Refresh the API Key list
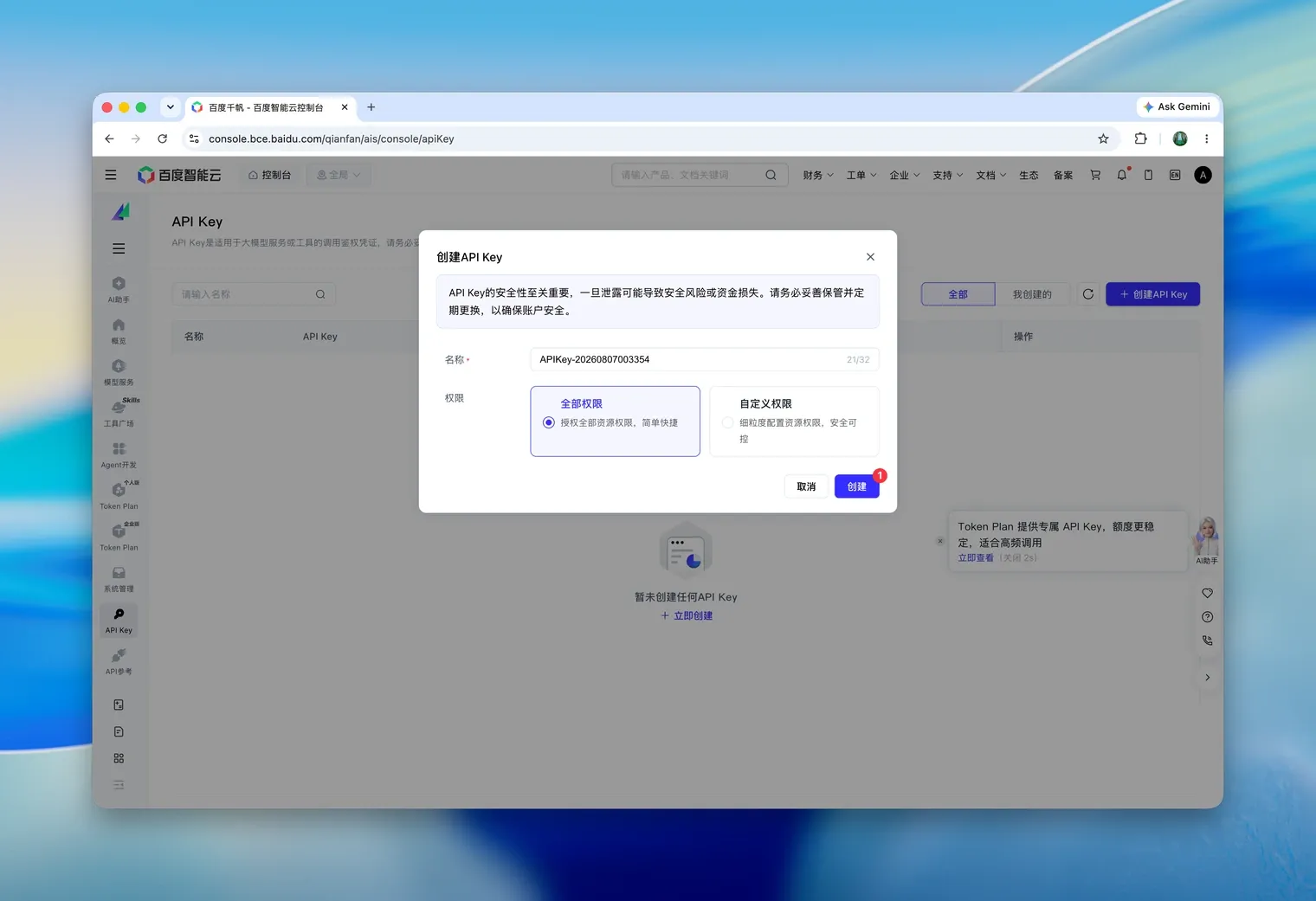Screen dimensions: 1316x901 (x=1088, y=294)
